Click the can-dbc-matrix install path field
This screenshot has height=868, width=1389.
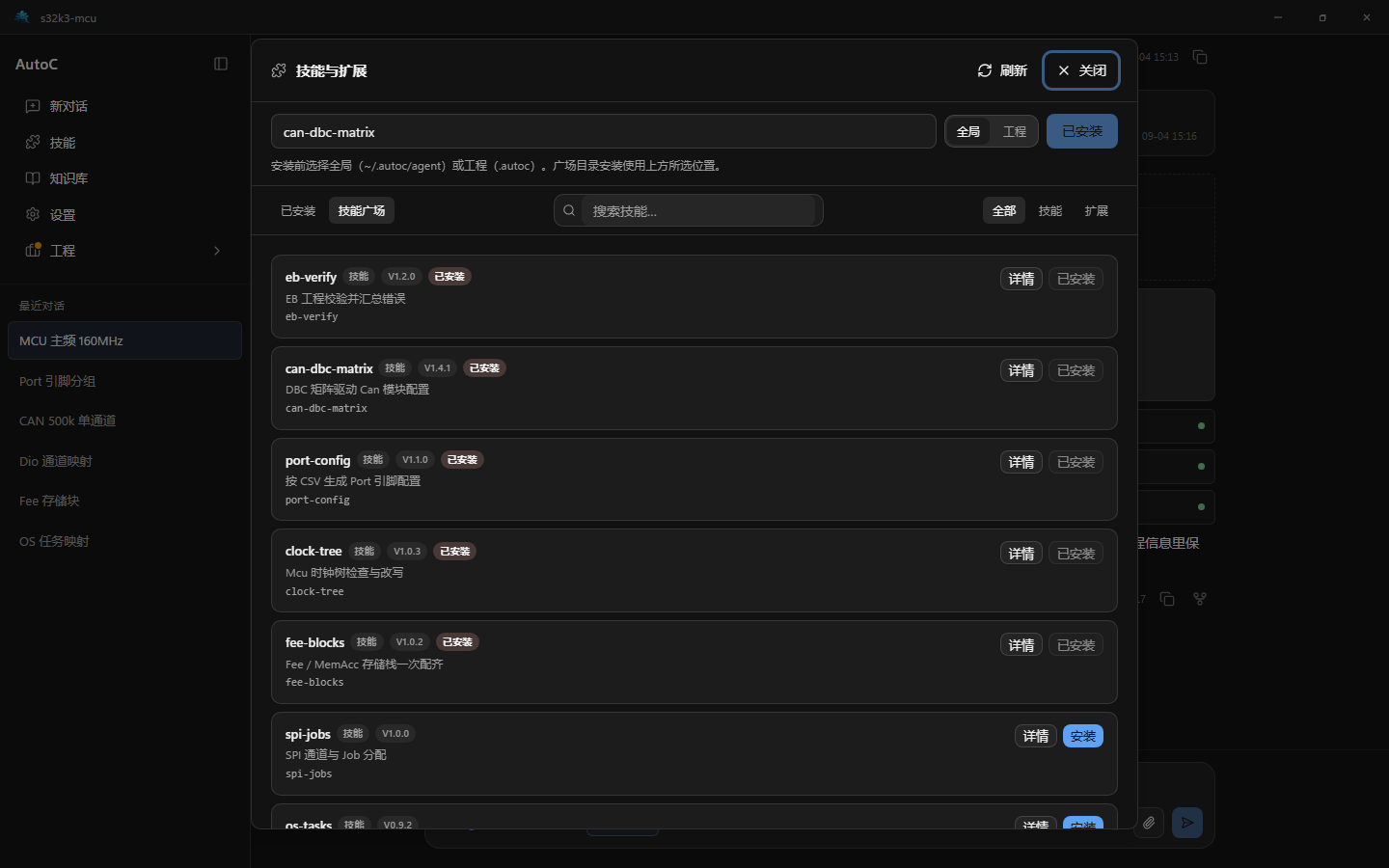pyautogui.click(x=604, y=131)
